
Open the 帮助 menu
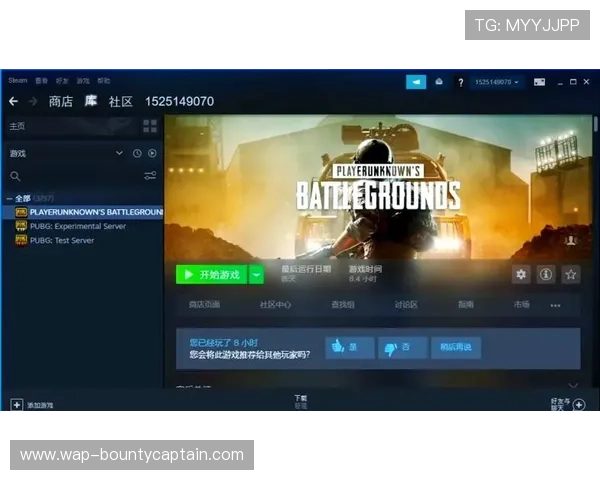tap(103, 81)
